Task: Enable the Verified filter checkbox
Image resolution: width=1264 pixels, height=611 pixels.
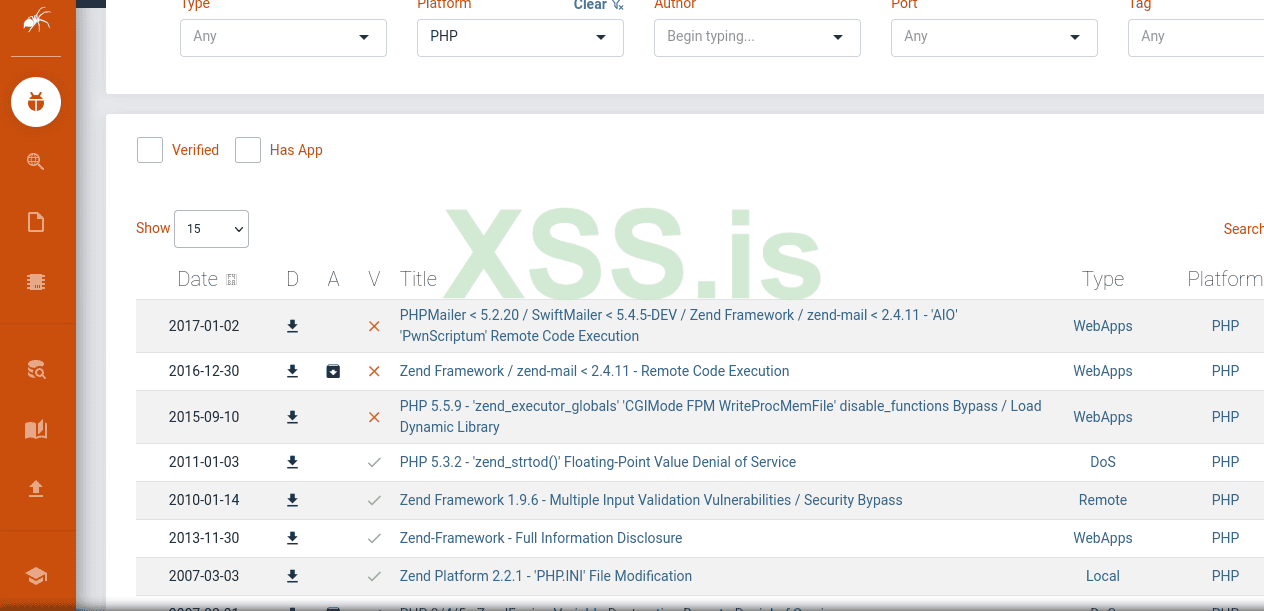Action: [150, 150]
